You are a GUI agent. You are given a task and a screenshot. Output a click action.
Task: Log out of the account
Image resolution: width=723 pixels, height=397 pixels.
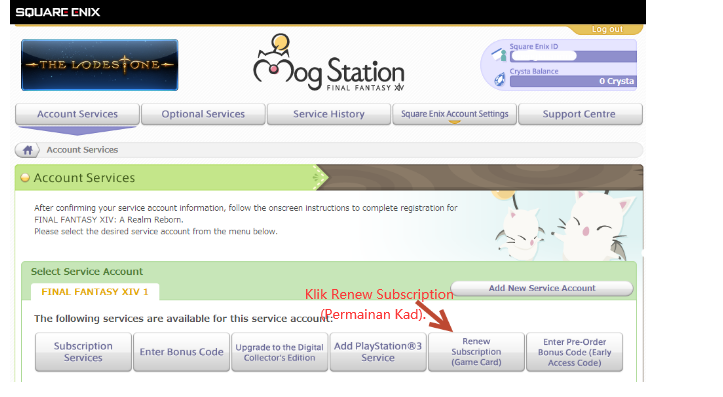[x=607, y=29]
